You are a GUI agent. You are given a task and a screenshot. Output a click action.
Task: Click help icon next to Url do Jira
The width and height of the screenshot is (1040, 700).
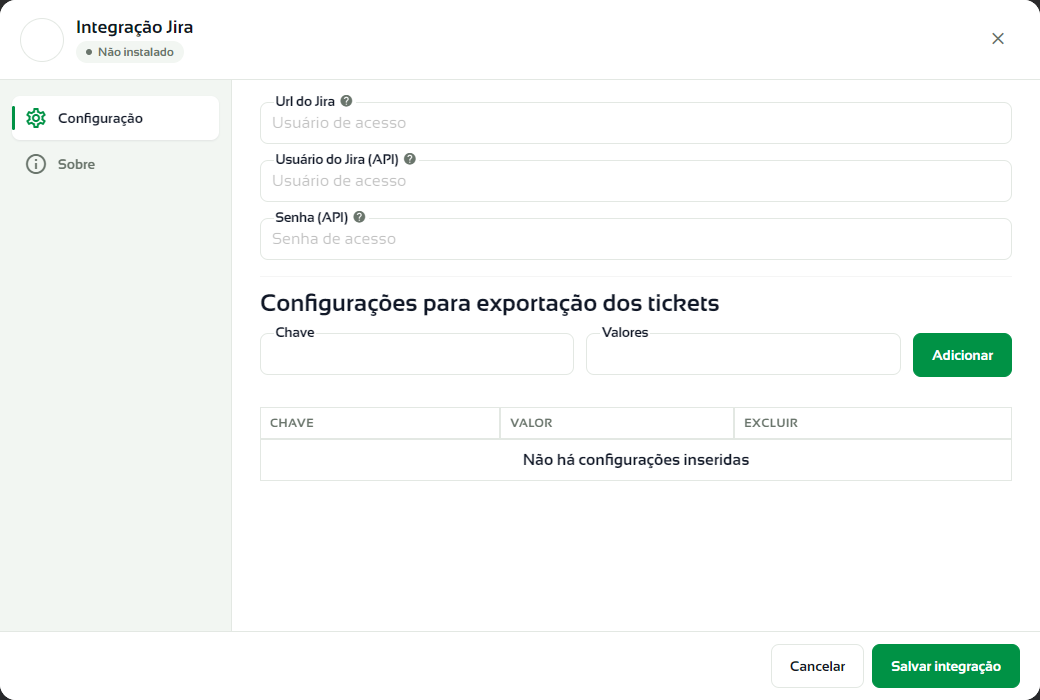[346, 101]
